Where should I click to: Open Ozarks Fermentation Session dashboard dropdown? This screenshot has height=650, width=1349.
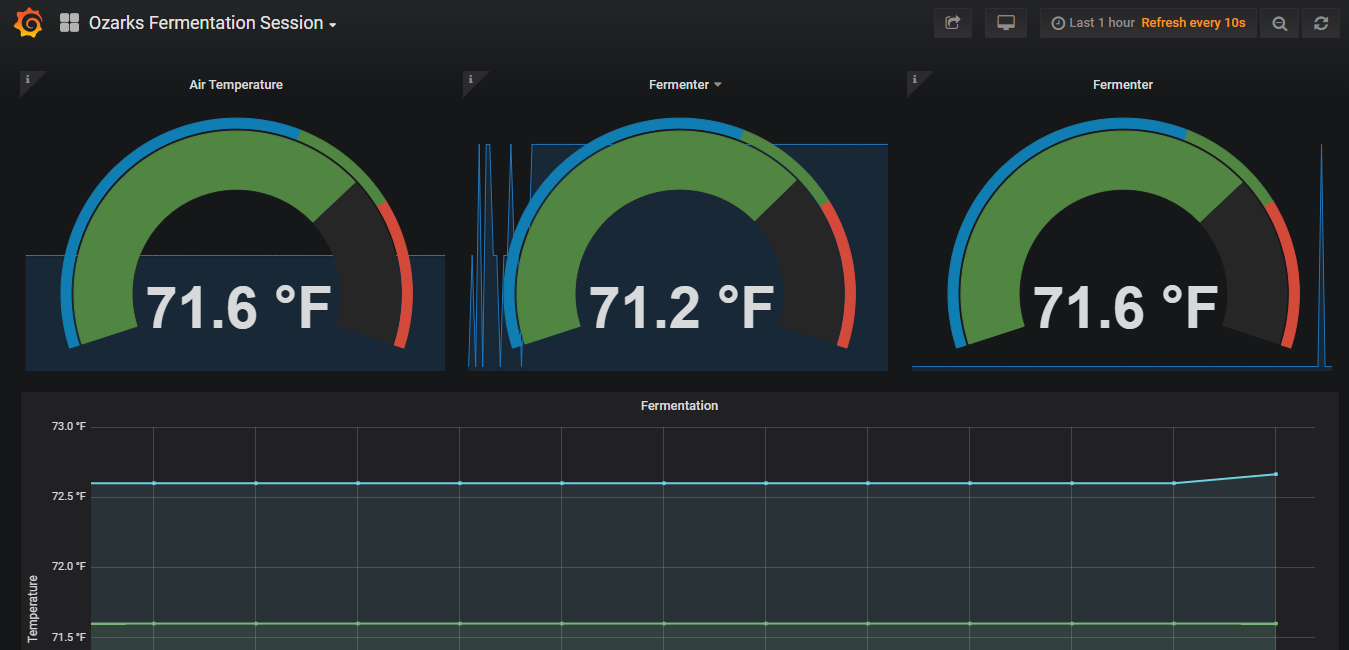point(212,23)
